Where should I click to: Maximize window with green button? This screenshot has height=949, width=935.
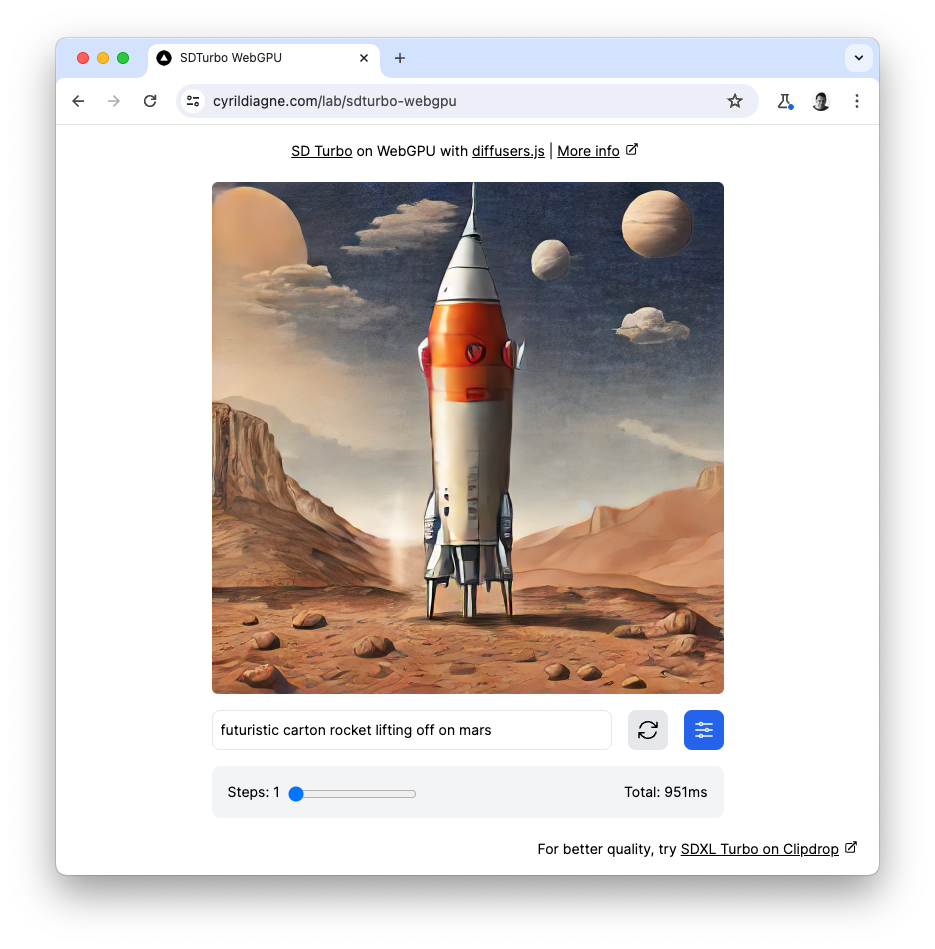(123, 58)
